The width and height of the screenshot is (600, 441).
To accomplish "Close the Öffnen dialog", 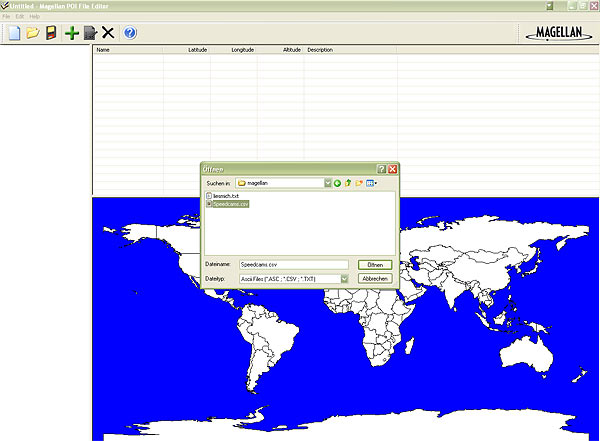I will [x=393, y=169].
